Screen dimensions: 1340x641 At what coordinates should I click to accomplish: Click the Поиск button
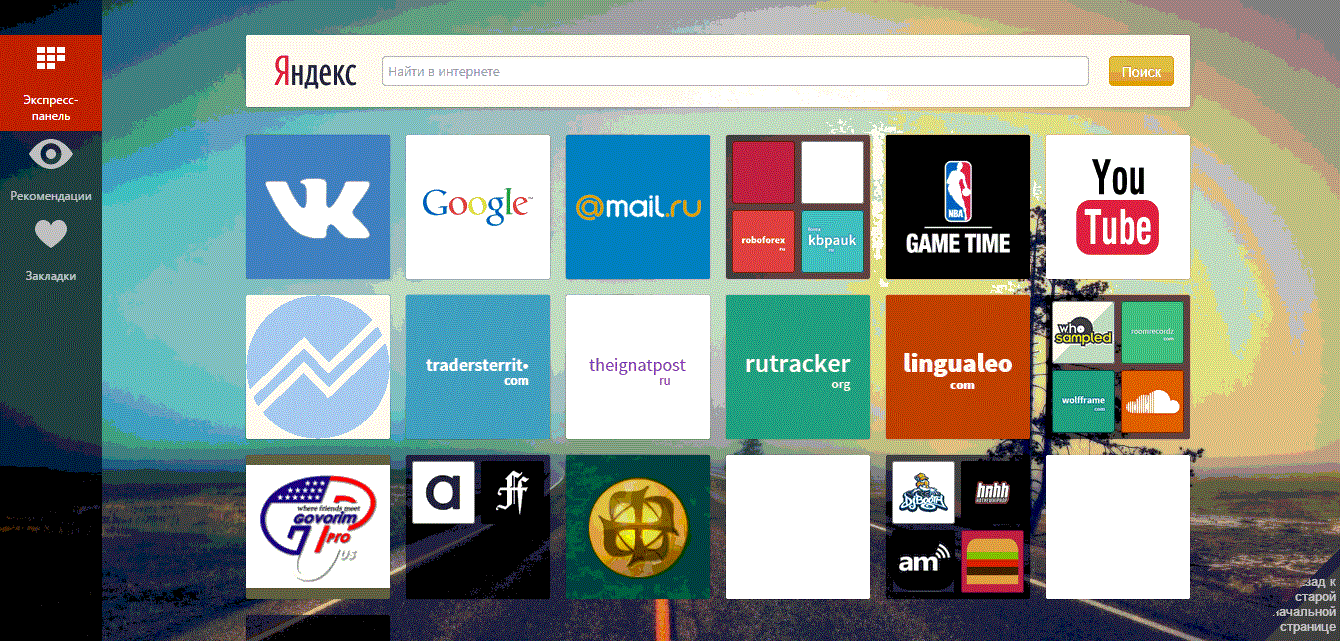1141,72
